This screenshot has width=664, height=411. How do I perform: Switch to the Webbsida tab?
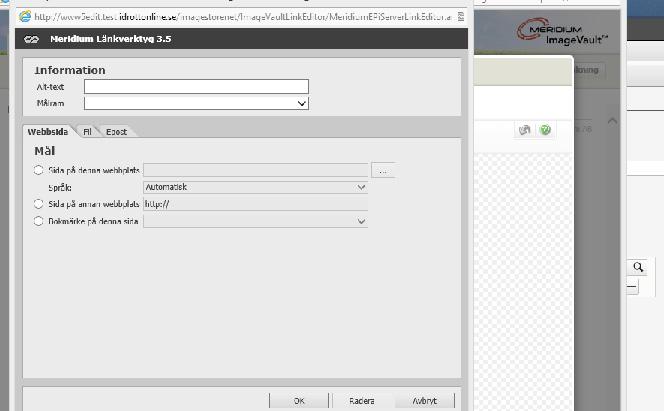(x=48, y=132)
